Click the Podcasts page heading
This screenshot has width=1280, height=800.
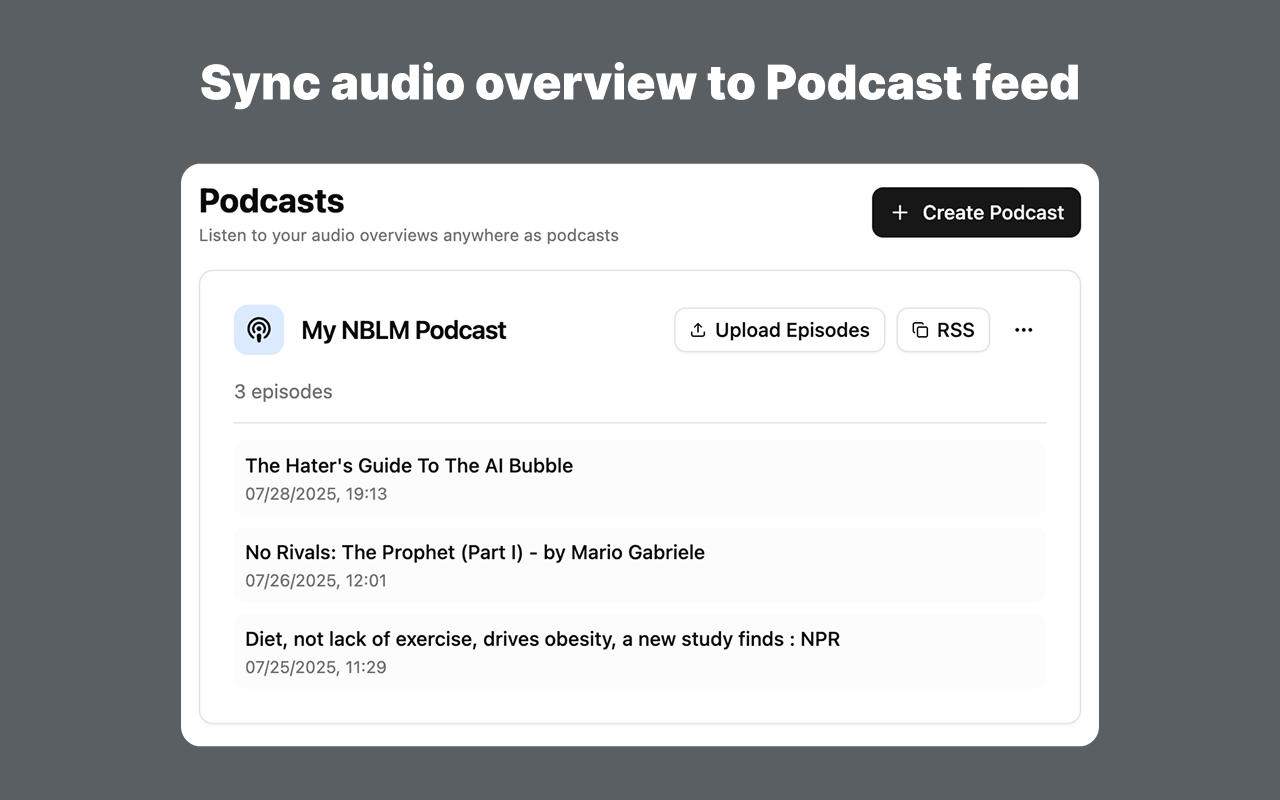coord(272,201)
